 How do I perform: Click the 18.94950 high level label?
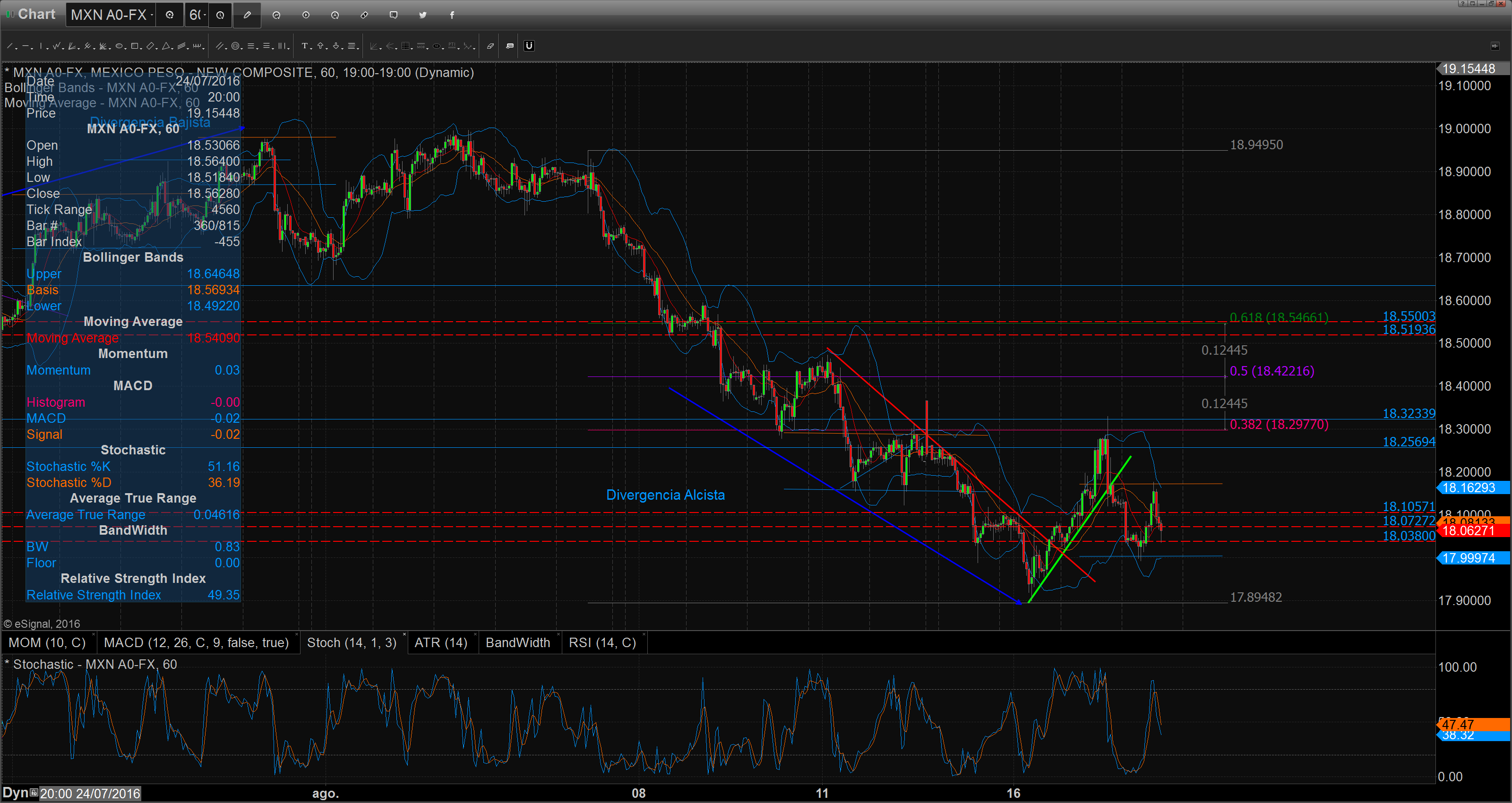[1256, 145]
